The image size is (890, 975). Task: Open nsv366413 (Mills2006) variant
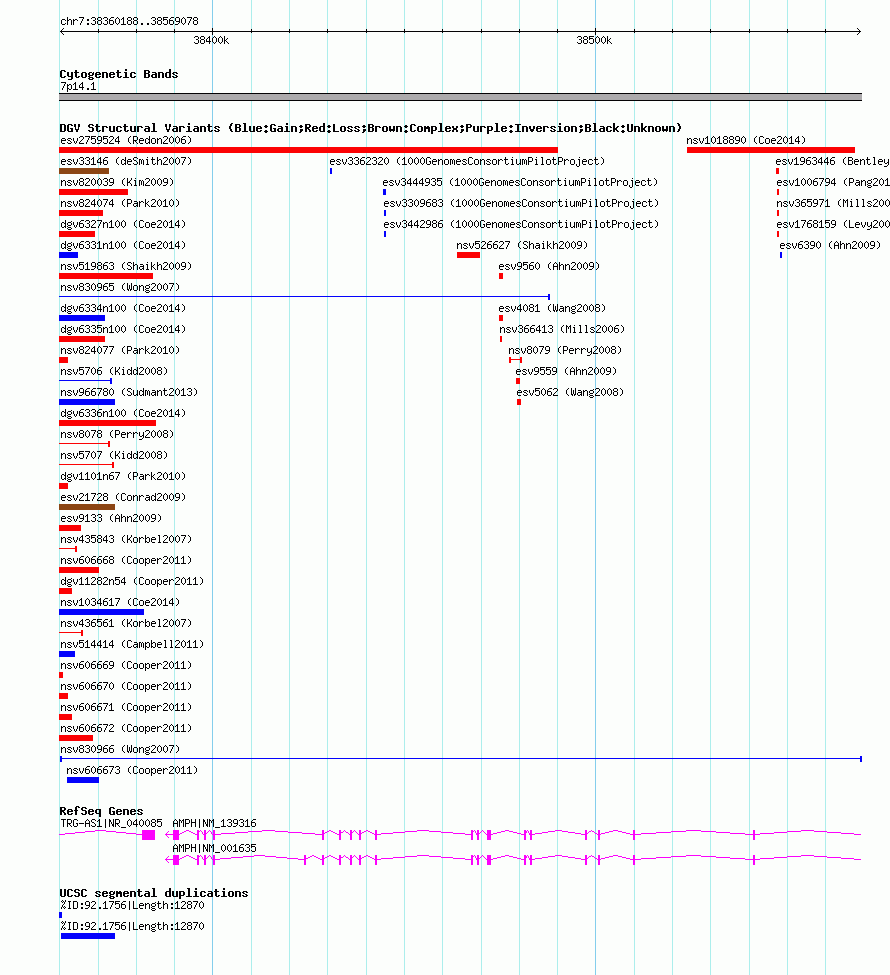(562, 330)
